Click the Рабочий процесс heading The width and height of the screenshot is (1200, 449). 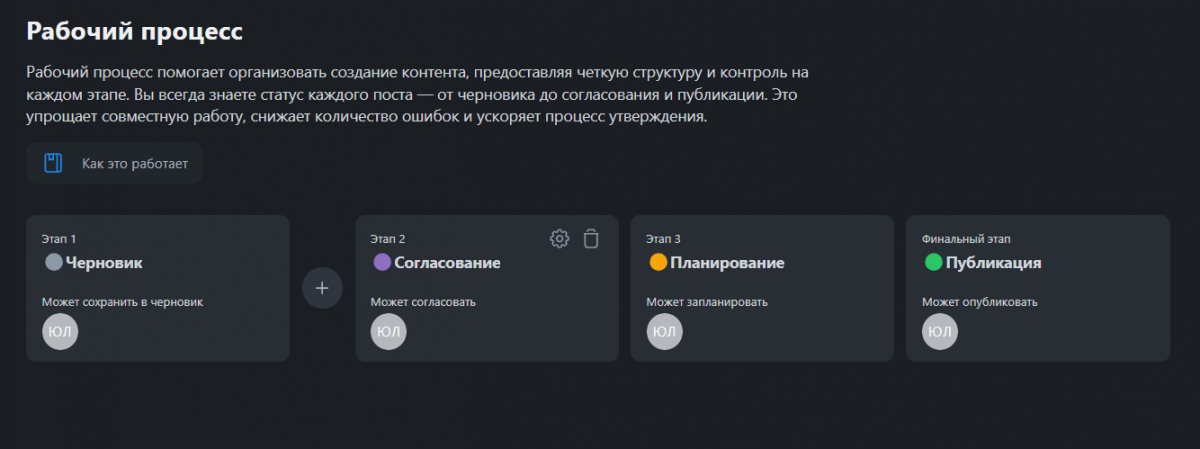pyautogui.click(x=134, y=31)
